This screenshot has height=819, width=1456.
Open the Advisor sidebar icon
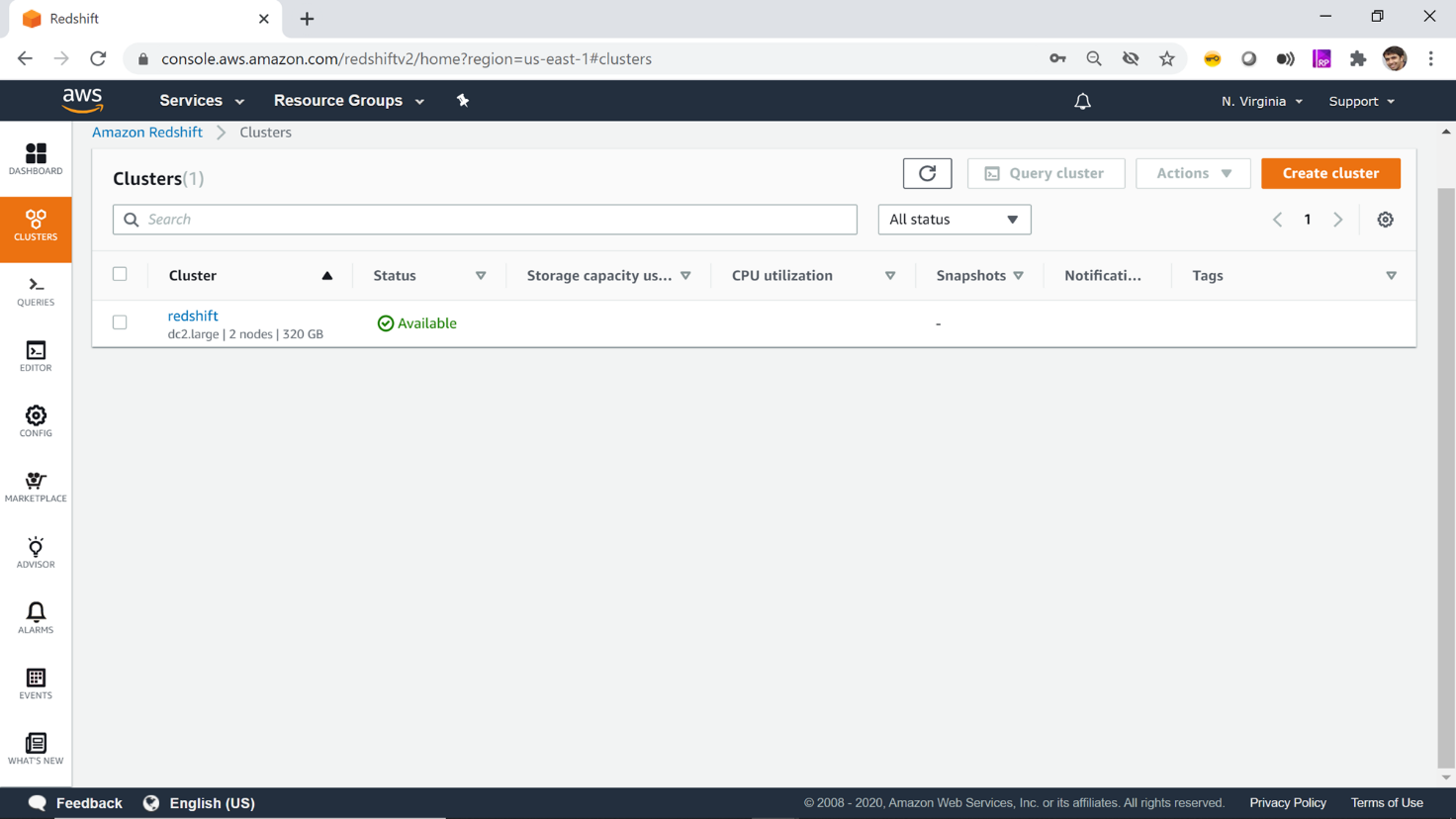tap(36, 553)
